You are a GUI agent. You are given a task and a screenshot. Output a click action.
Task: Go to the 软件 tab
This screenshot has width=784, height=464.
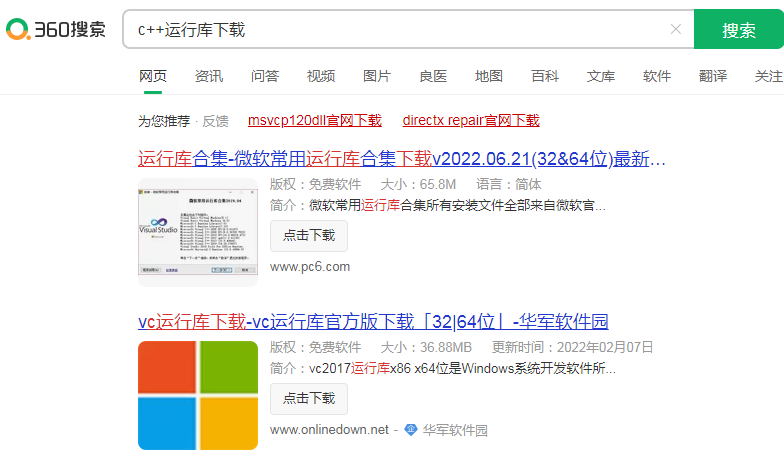click(656, 76)
